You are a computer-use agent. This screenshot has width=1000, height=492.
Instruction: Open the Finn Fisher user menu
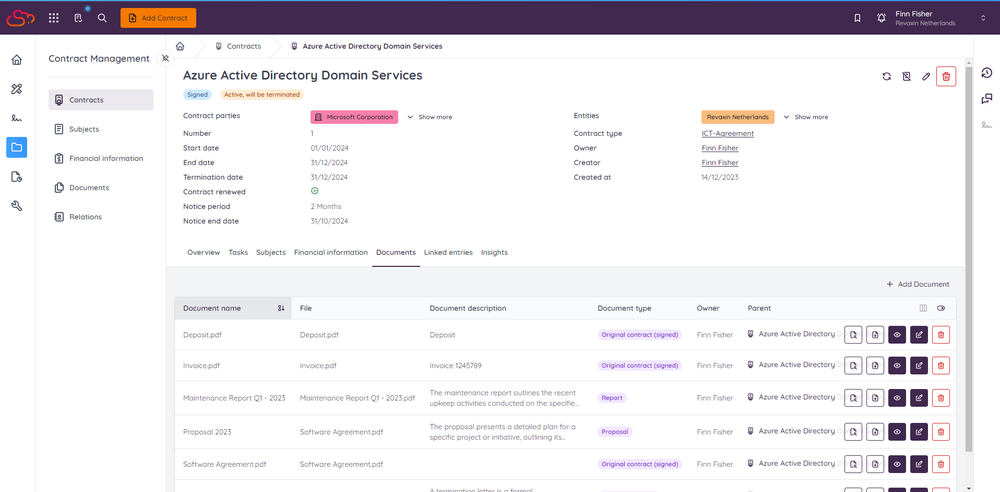[x=941, y=18]
